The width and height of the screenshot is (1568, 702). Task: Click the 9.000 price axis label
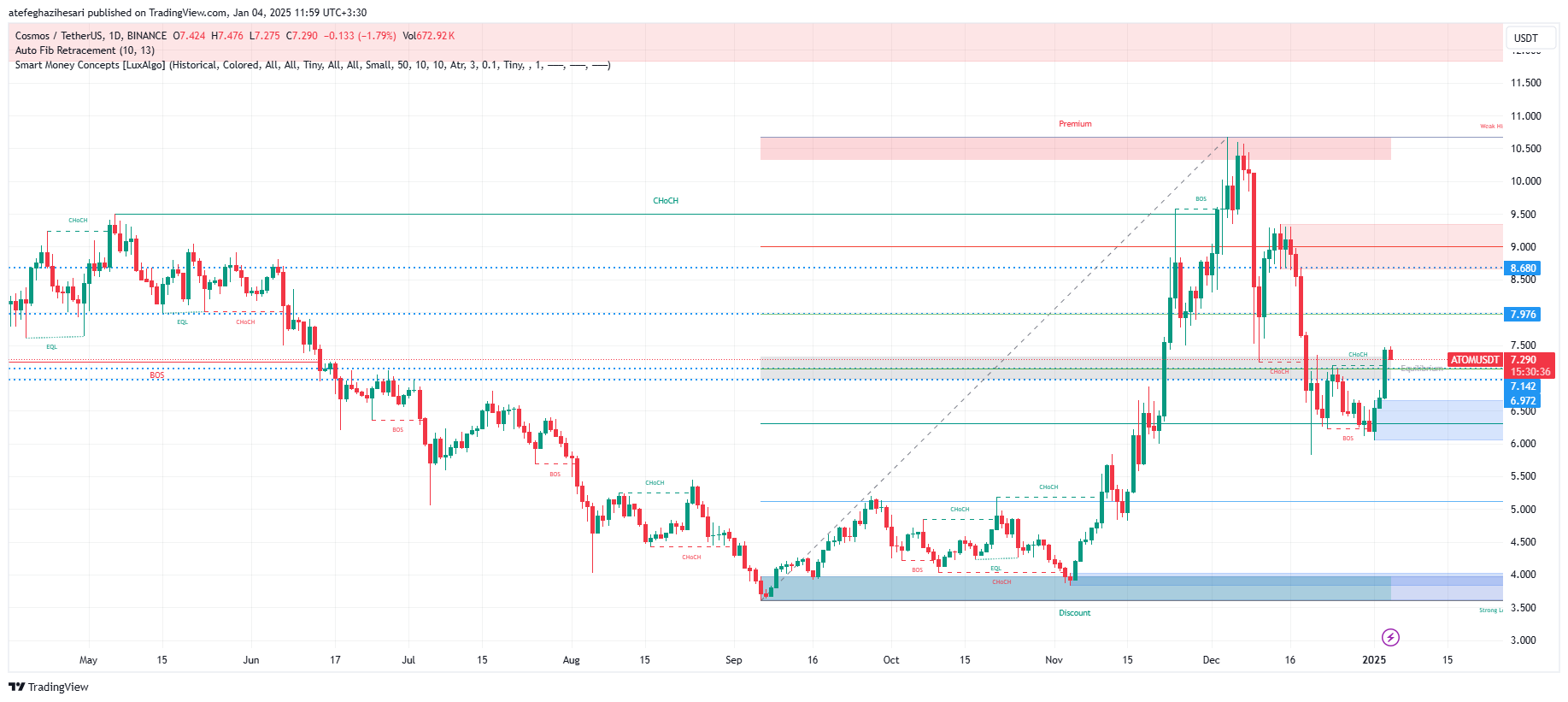click(1523, 247)
